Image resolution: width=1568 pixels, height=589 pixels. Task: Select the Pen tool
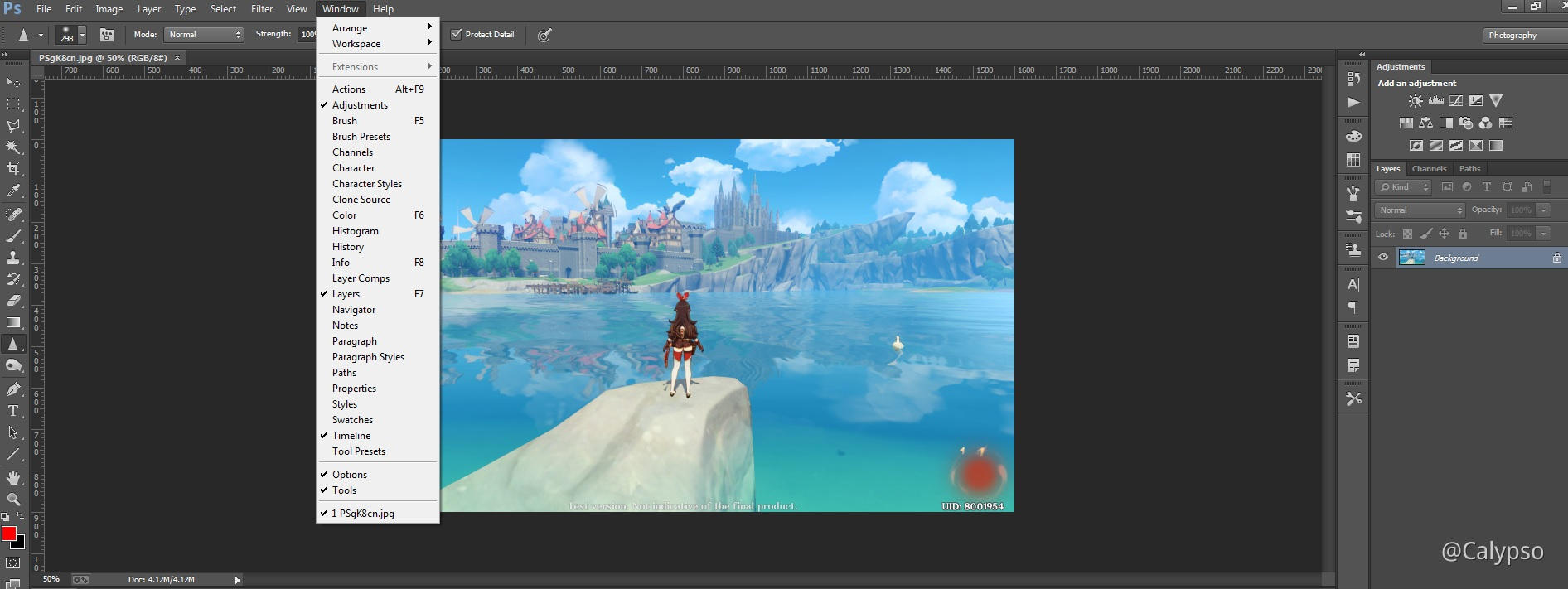[x=13, y=389]
